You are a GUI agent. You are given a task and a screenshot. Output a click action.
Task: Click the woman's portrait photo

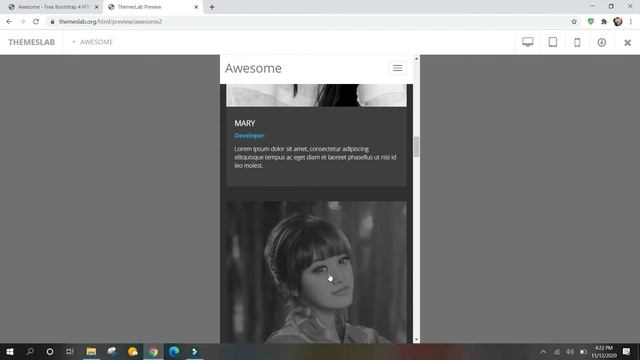click(316, 272)
